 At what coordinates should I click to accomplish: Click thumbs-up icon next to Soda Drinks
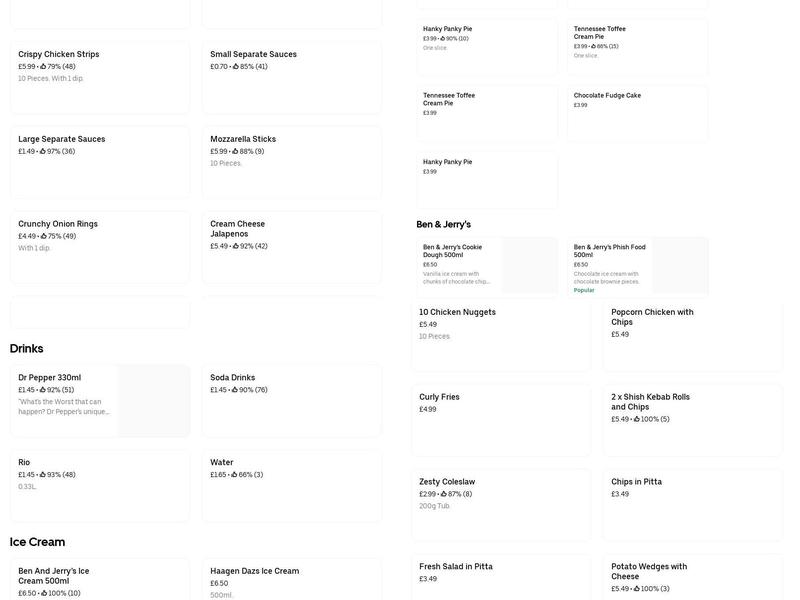tap(235, 390)
